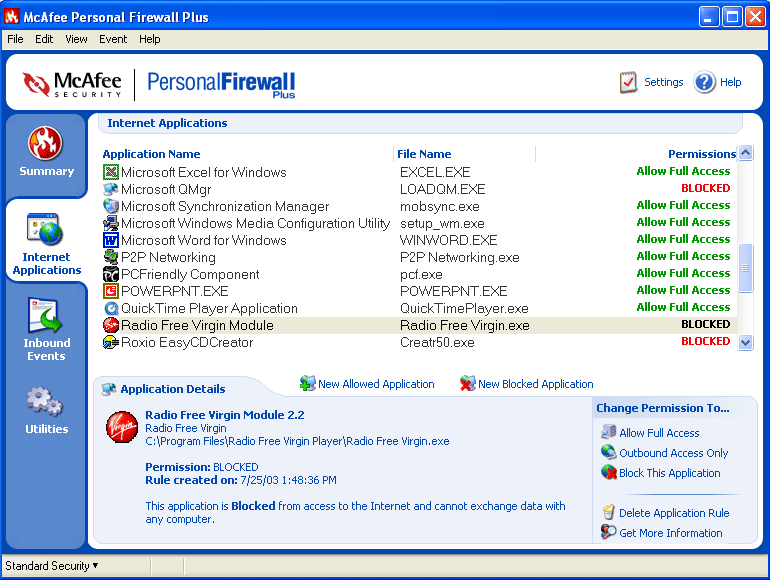Click the Help link in header
Screen dimensions: 770x580
point(730,82)
